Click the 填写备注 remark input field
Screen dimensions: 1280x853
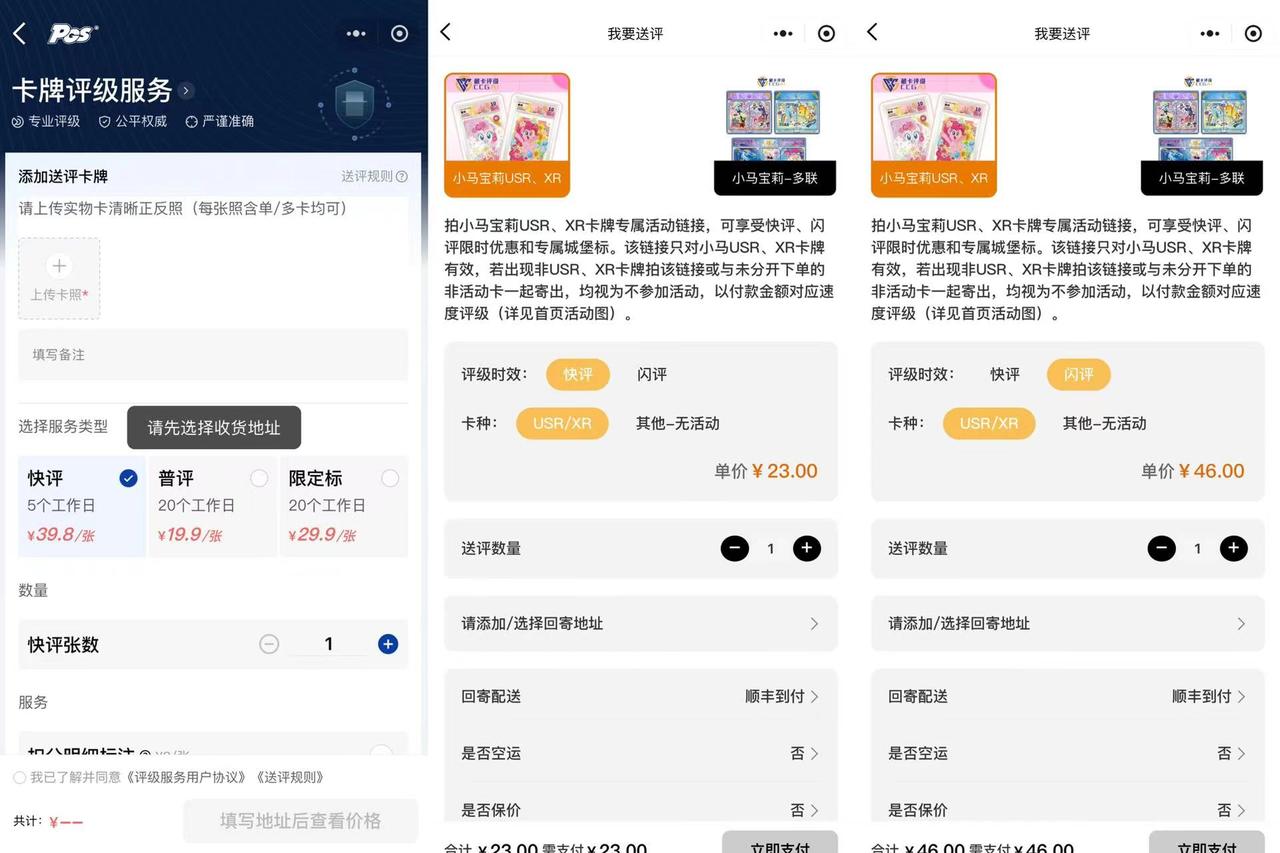[x=212, y=355]
